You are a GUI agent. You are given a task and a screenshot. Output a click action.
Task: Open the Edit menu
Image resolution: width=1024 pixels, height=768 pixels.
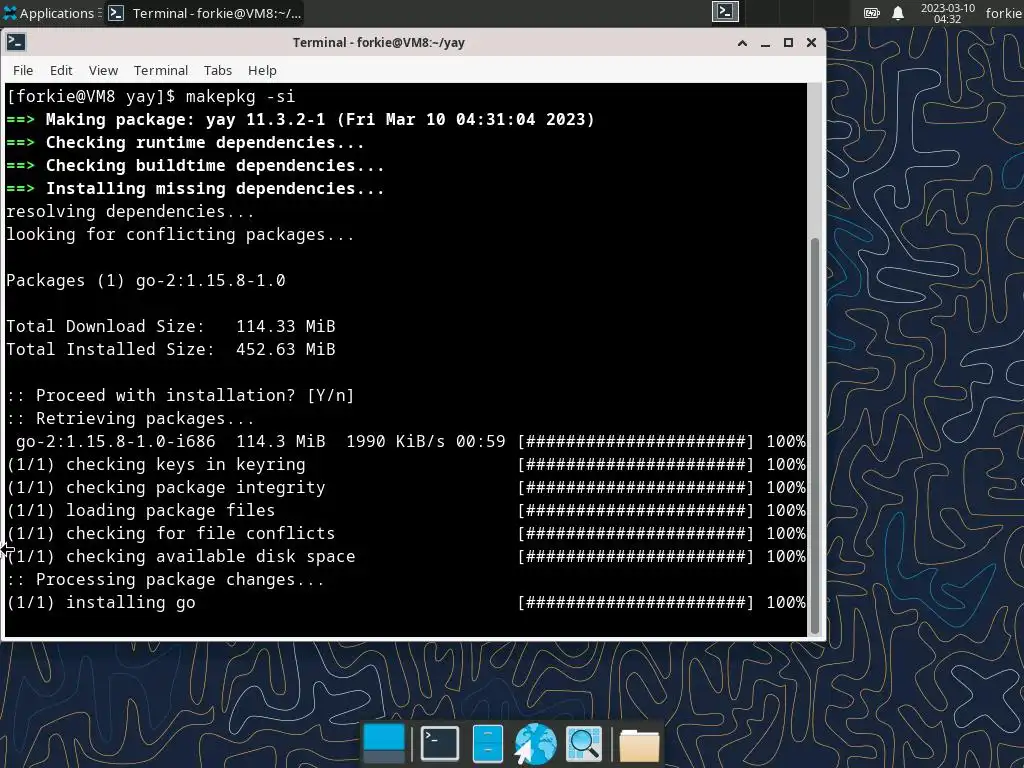pyautogui.click(x=61, y=71)
